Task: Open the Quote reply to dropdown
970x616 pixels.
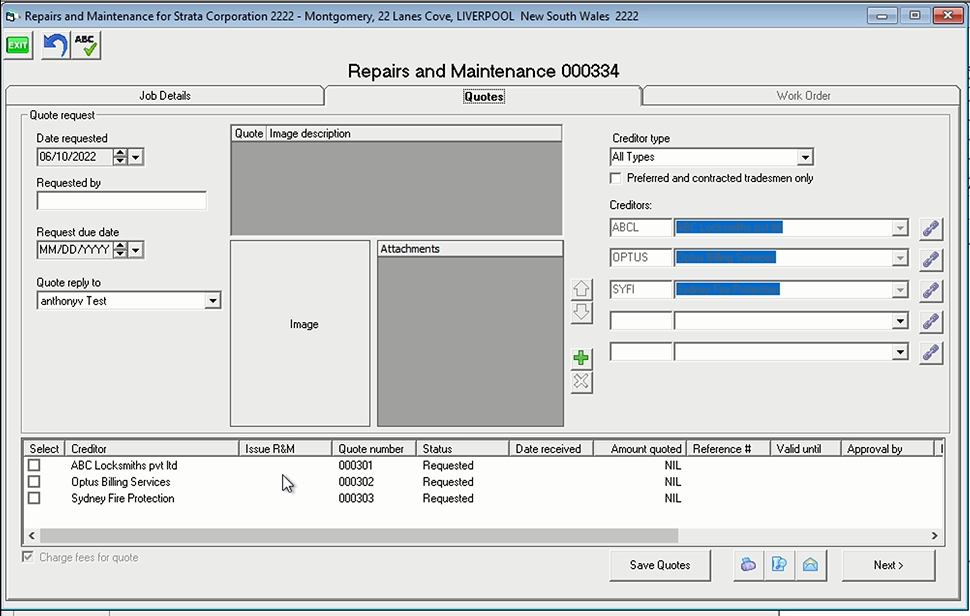Action: click(212, 301)
